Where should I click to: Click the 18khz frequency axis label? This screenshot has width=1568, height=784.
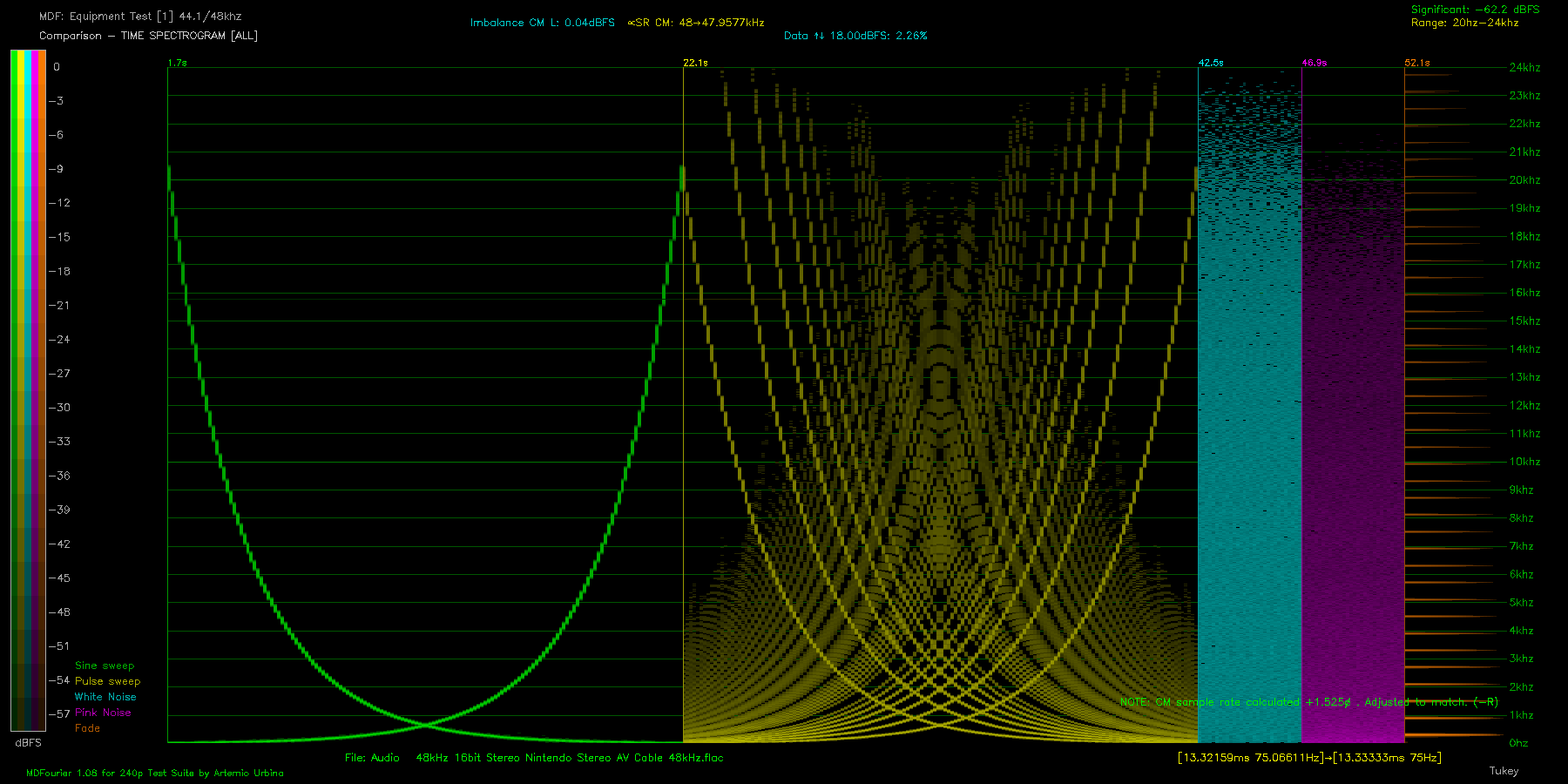1524,237
